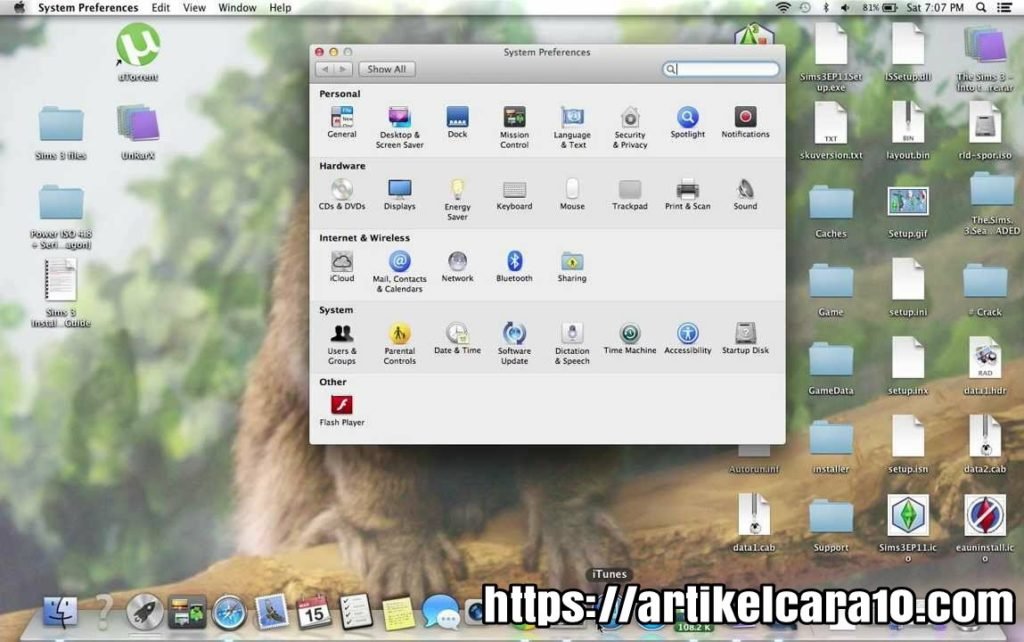Open Sound preferences

(744, 190)
